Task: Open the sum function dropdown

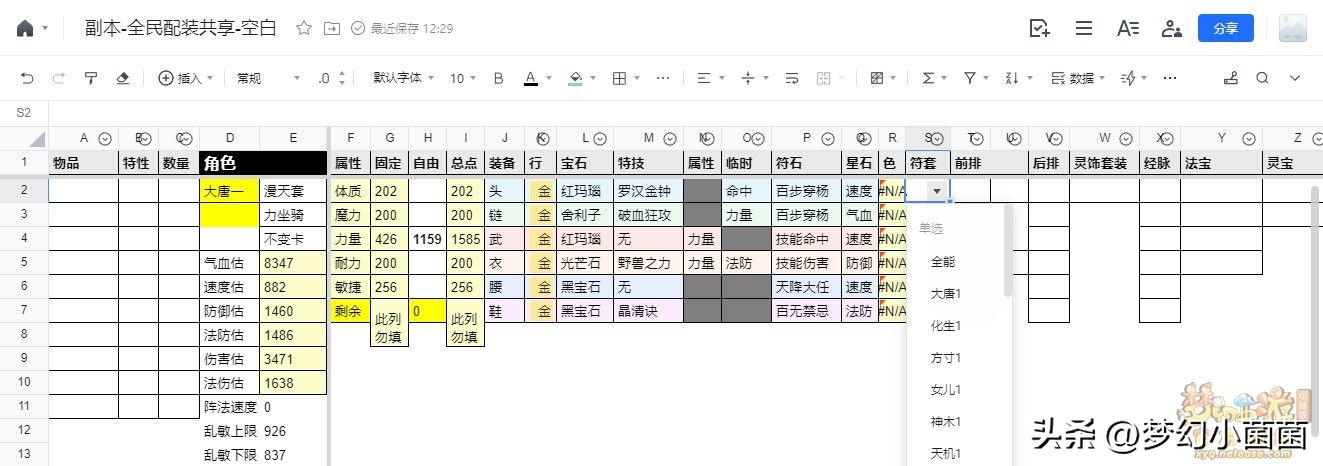Action: 934,78
